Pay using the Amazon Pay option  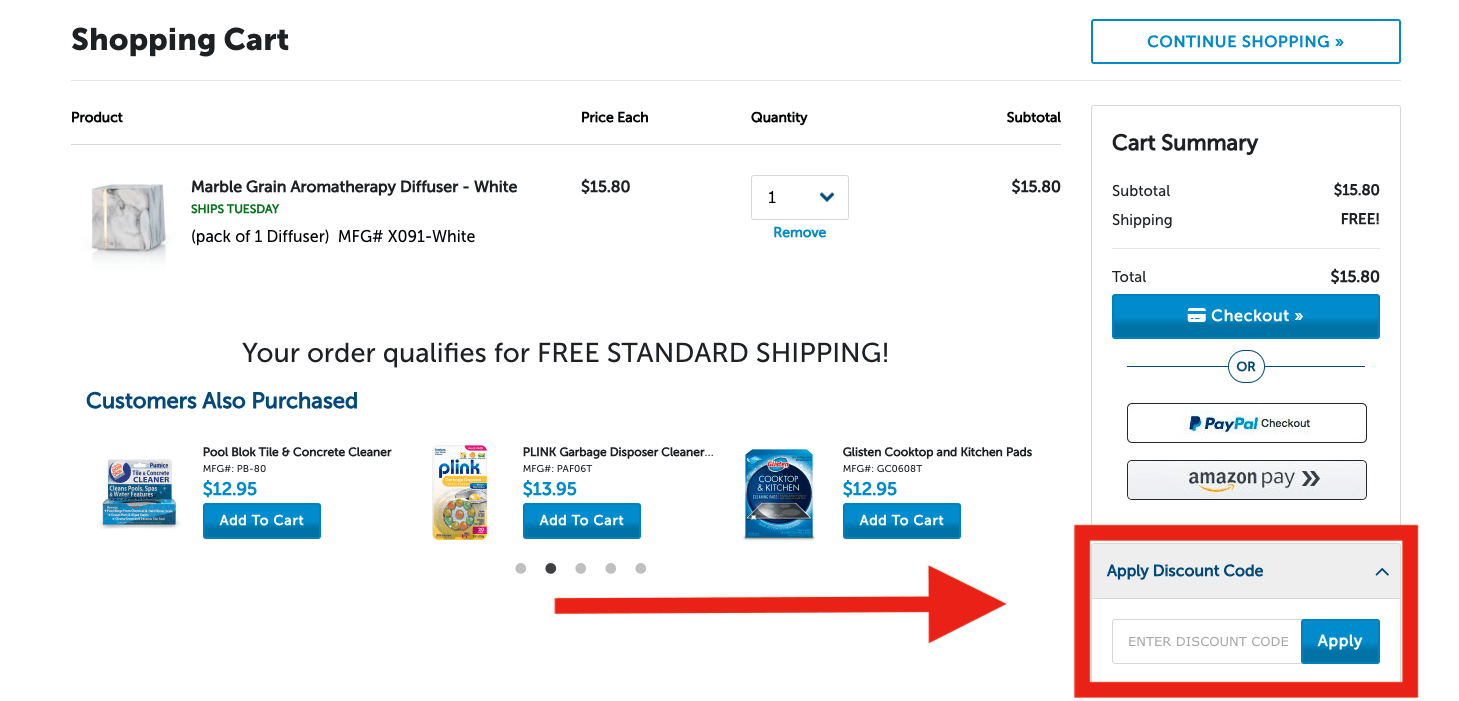pos(1245,480)
